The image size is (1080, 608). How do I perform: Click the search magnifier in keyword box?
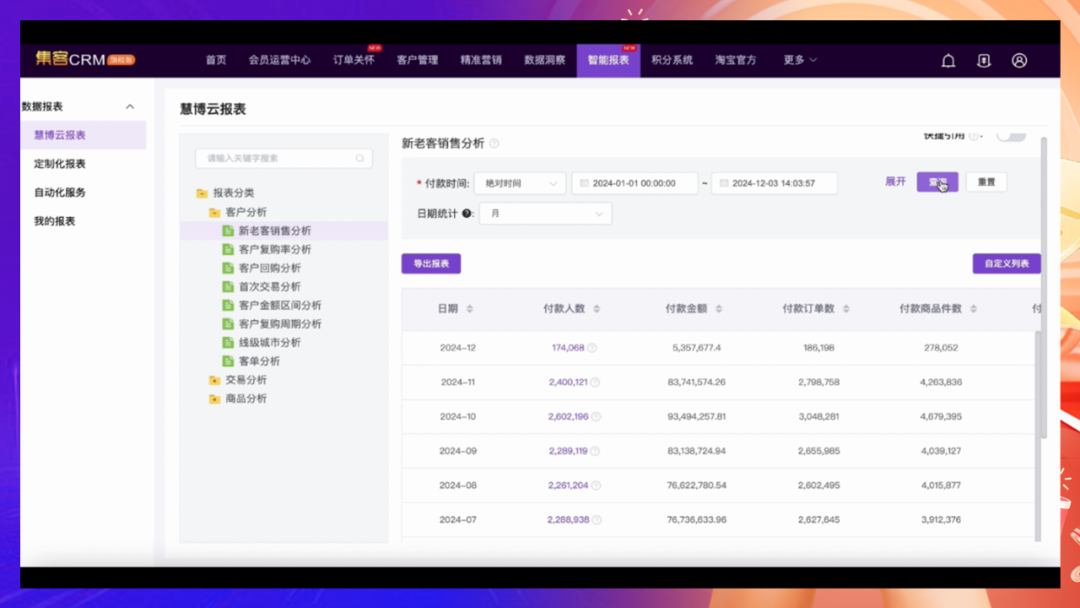[360, 158]
